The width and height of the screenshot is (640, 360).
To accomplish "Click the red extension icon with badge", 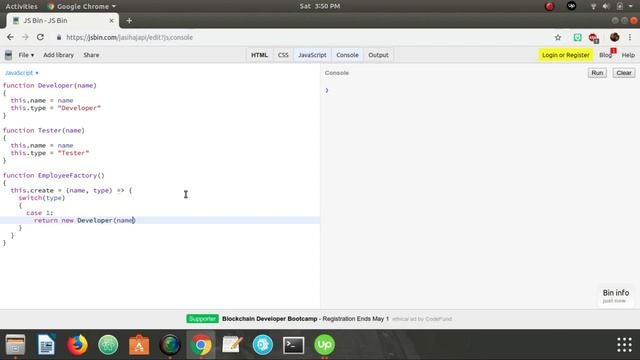I will coord(593,38).
